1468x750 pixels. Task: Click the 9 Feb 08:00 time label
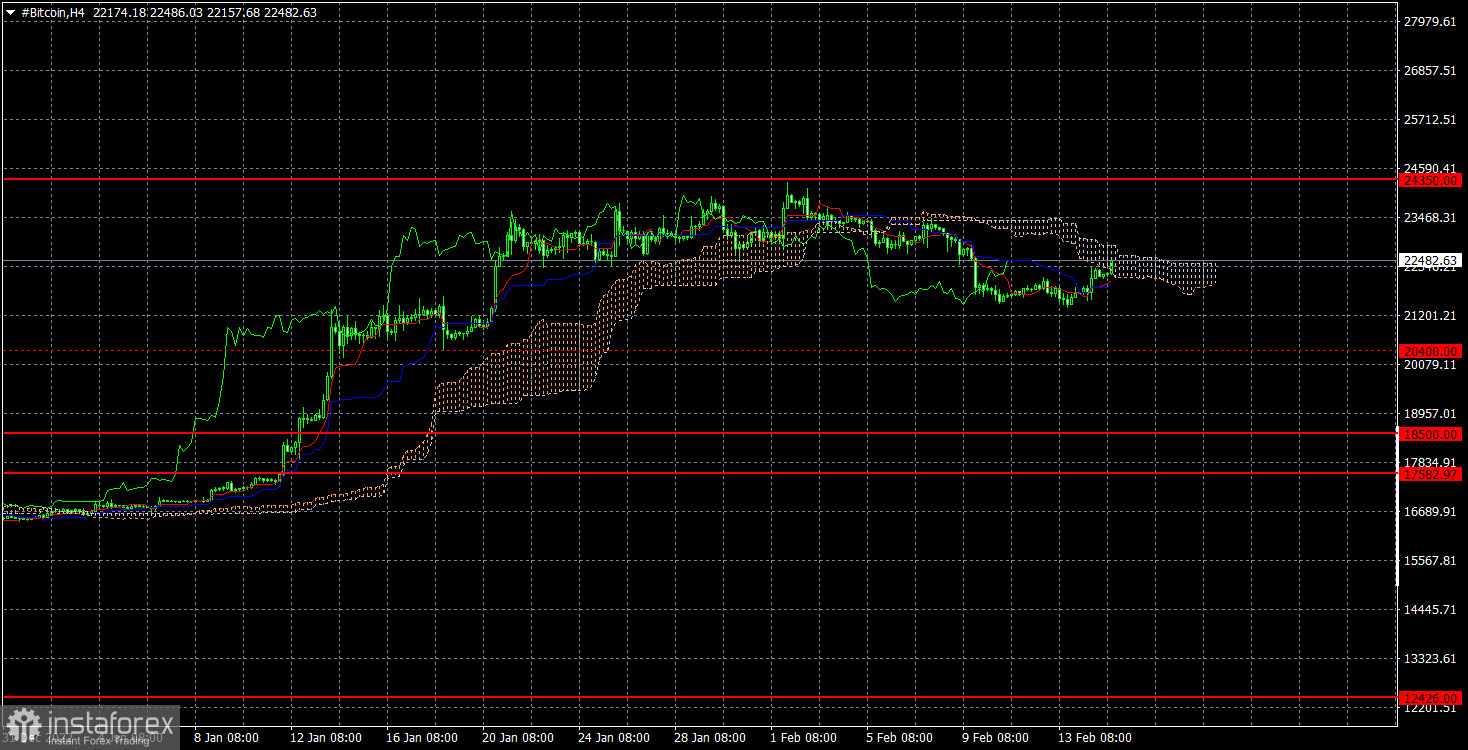click(996, 738)
